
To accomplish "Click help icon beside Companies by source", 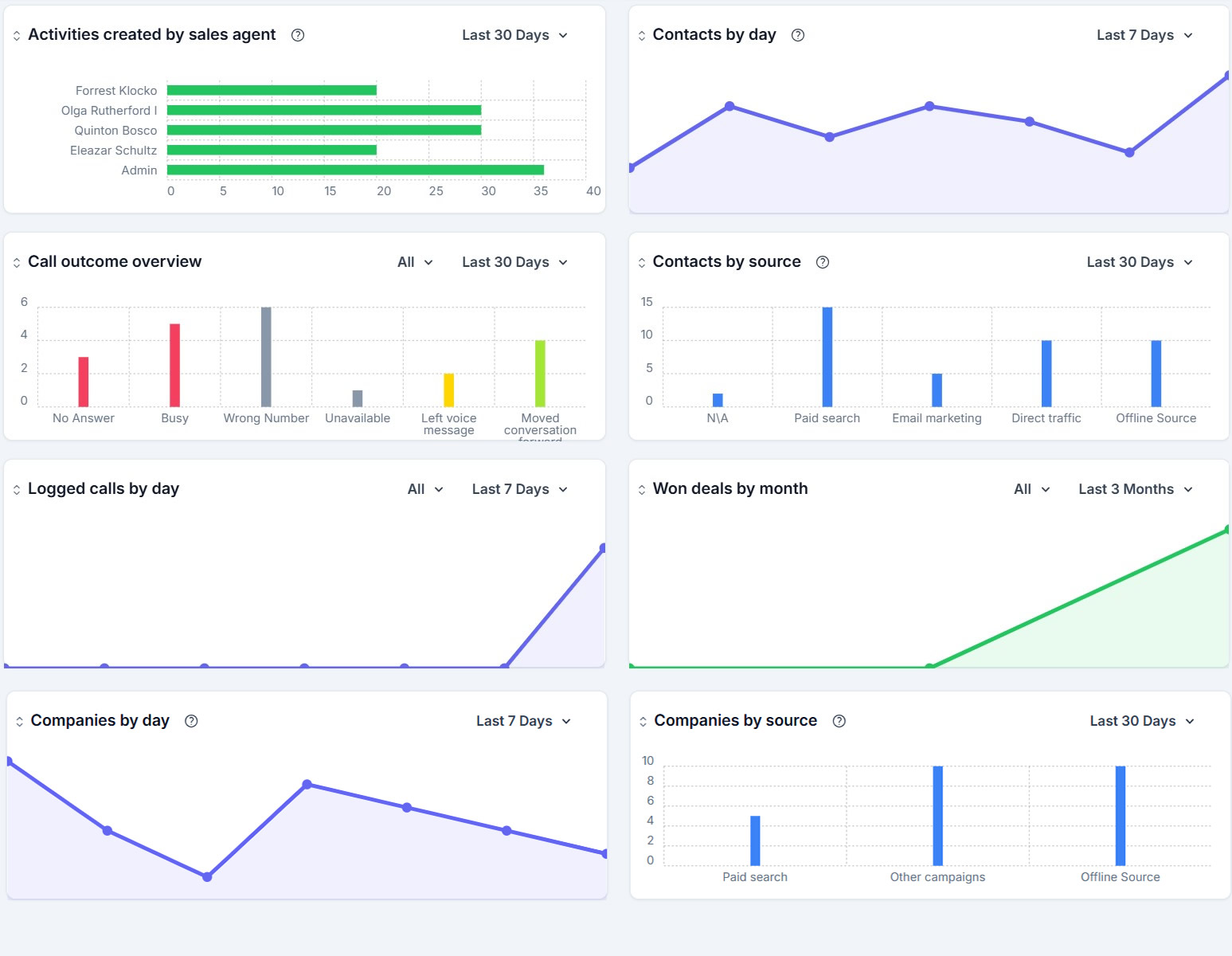I will click(x=839, y=721).
